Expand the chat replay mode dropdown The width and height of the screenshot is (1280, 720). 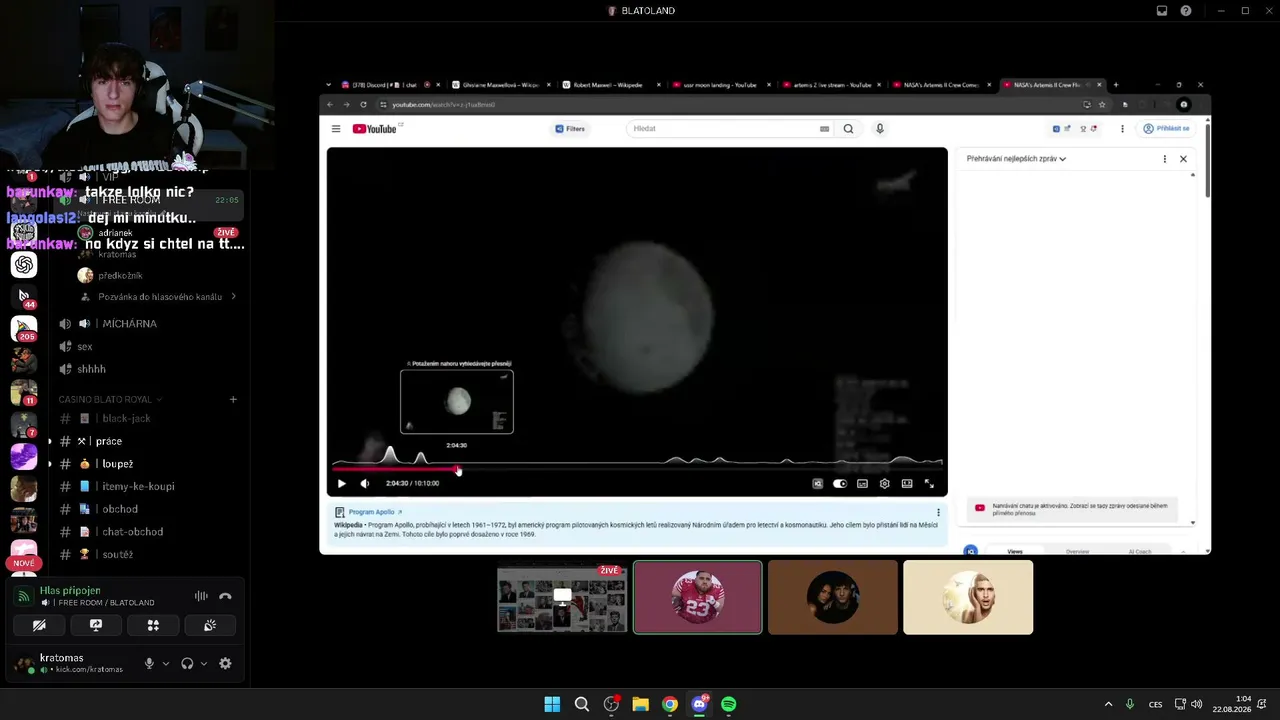[1016, 159]
